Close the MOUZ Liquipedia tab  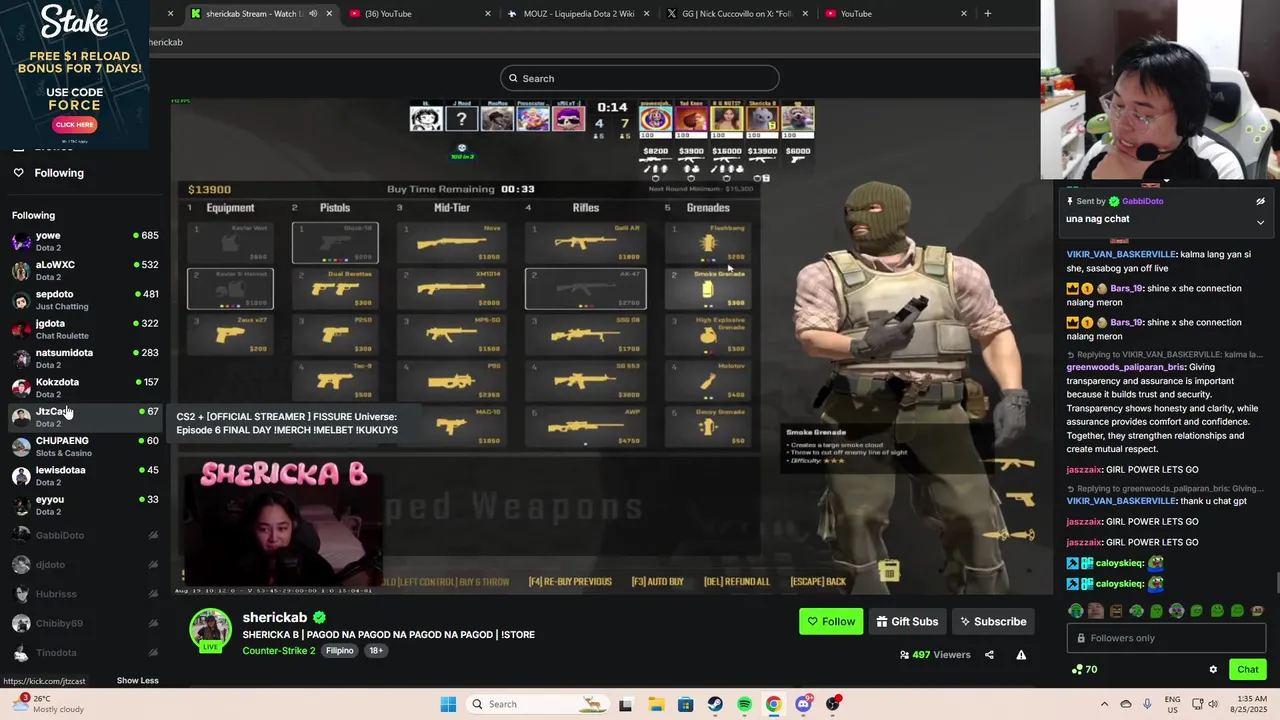(x=646, y=14)
